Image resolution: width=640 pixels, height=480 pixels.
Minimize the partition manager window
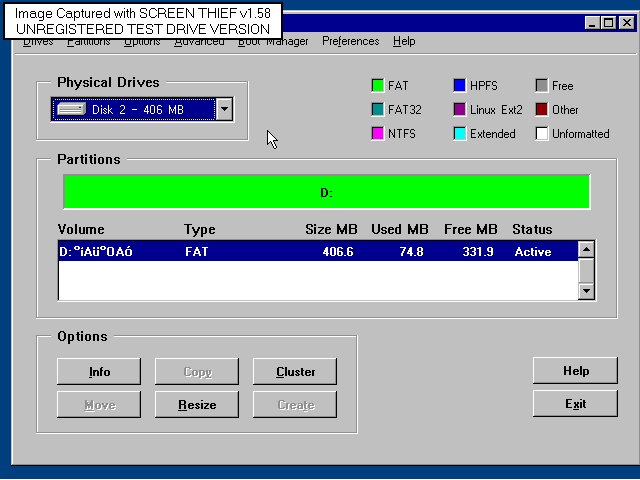593,22
